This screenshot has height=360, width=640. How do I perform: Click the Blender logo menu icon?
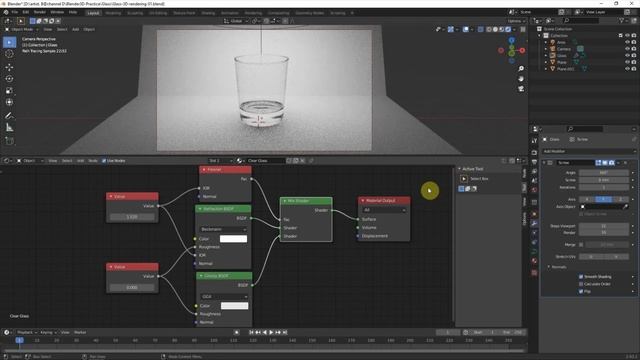click(6, 12)
